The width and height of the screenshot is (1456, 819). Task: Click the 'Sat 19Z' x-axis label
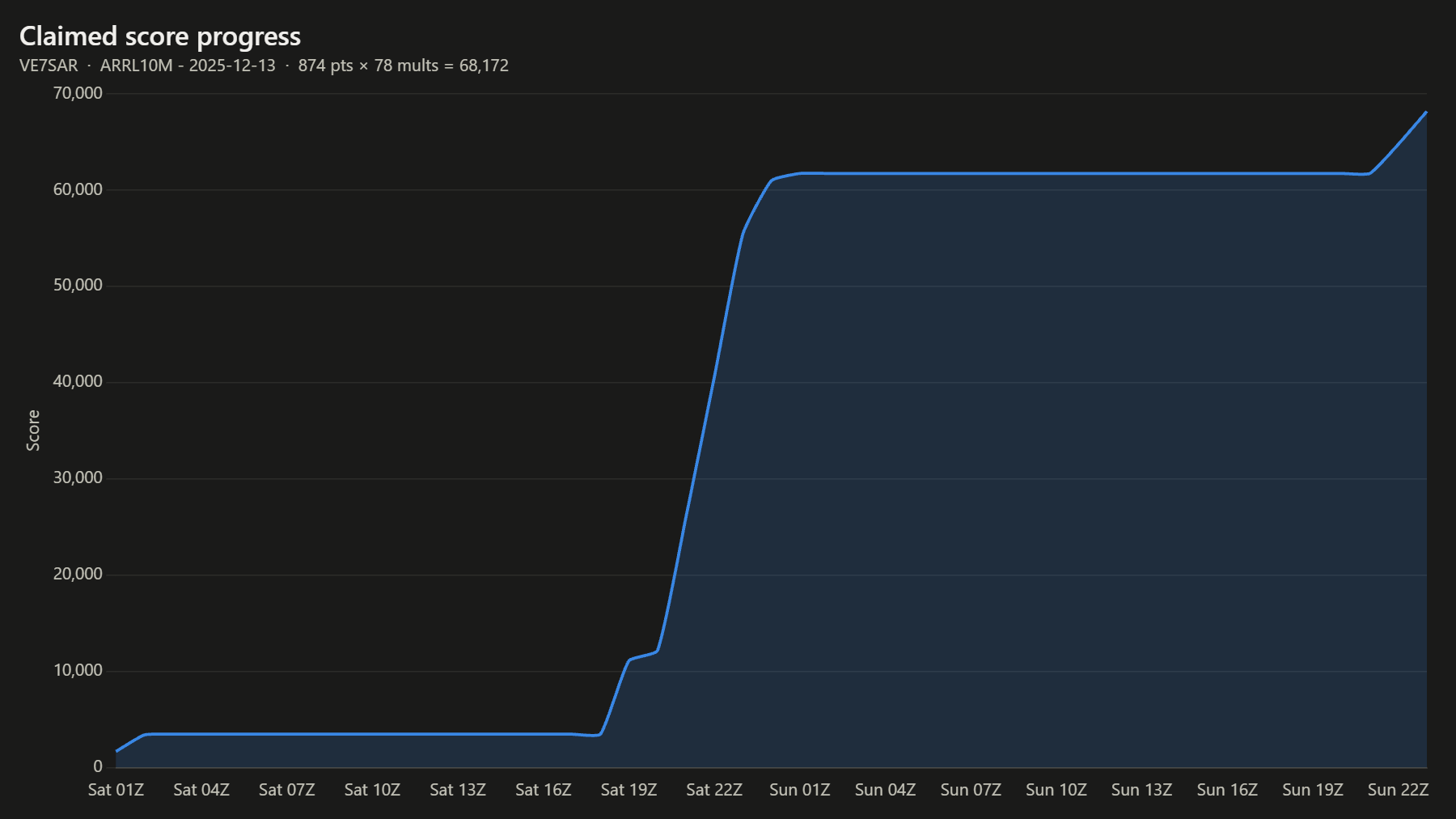629,790
